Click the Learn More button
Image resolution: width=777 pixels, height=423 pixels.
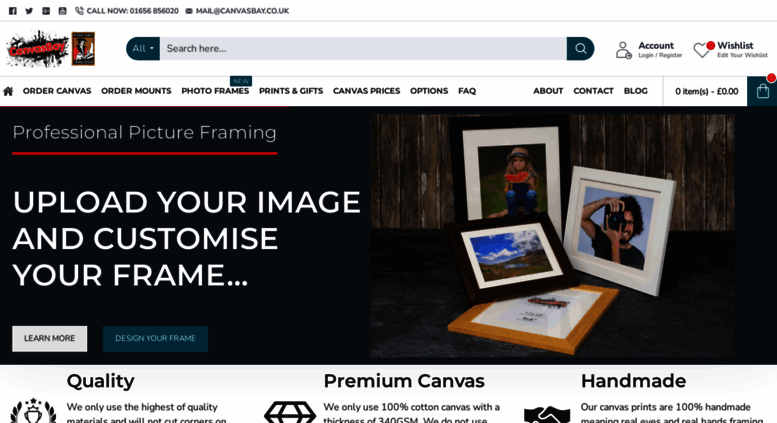(50, 339)
